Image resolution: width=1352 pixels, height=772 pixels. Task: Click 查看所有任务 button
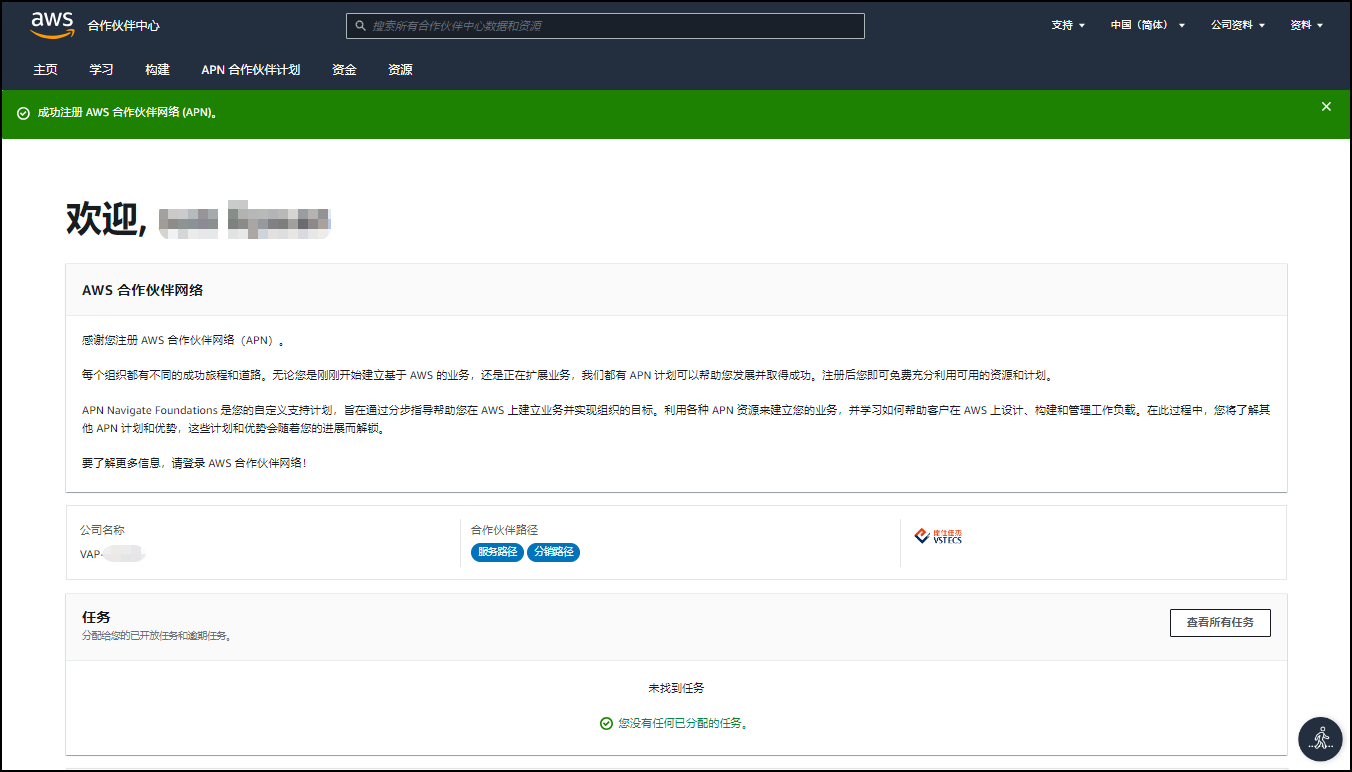point(1220,623)
